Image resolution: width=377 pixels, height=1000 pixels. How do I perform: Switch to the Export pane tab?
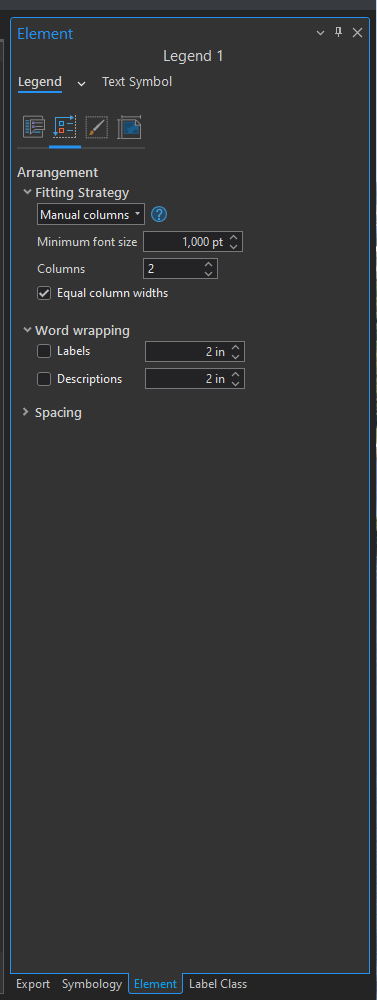click(33, 984)
